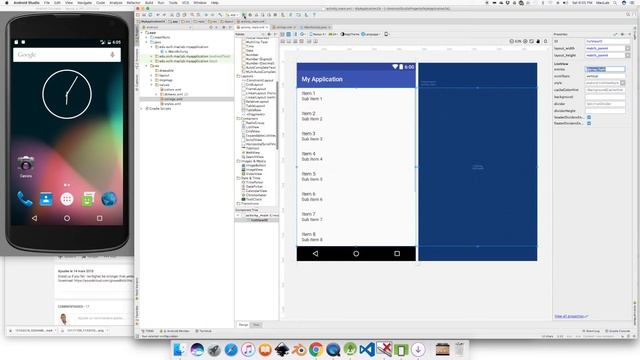This screenshot has height=360, width=640.
Task: Toggle the headerDividersEnabled checkbox
Action: pos(589,117)
